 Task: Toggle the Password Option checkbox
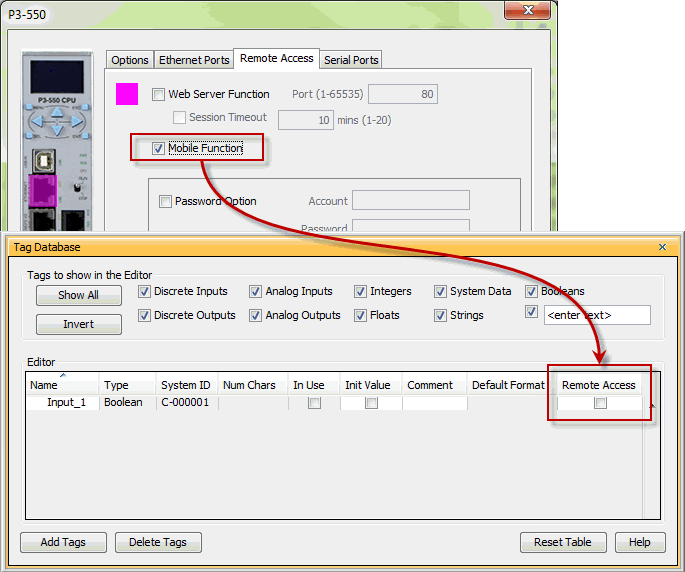[166, 202]
